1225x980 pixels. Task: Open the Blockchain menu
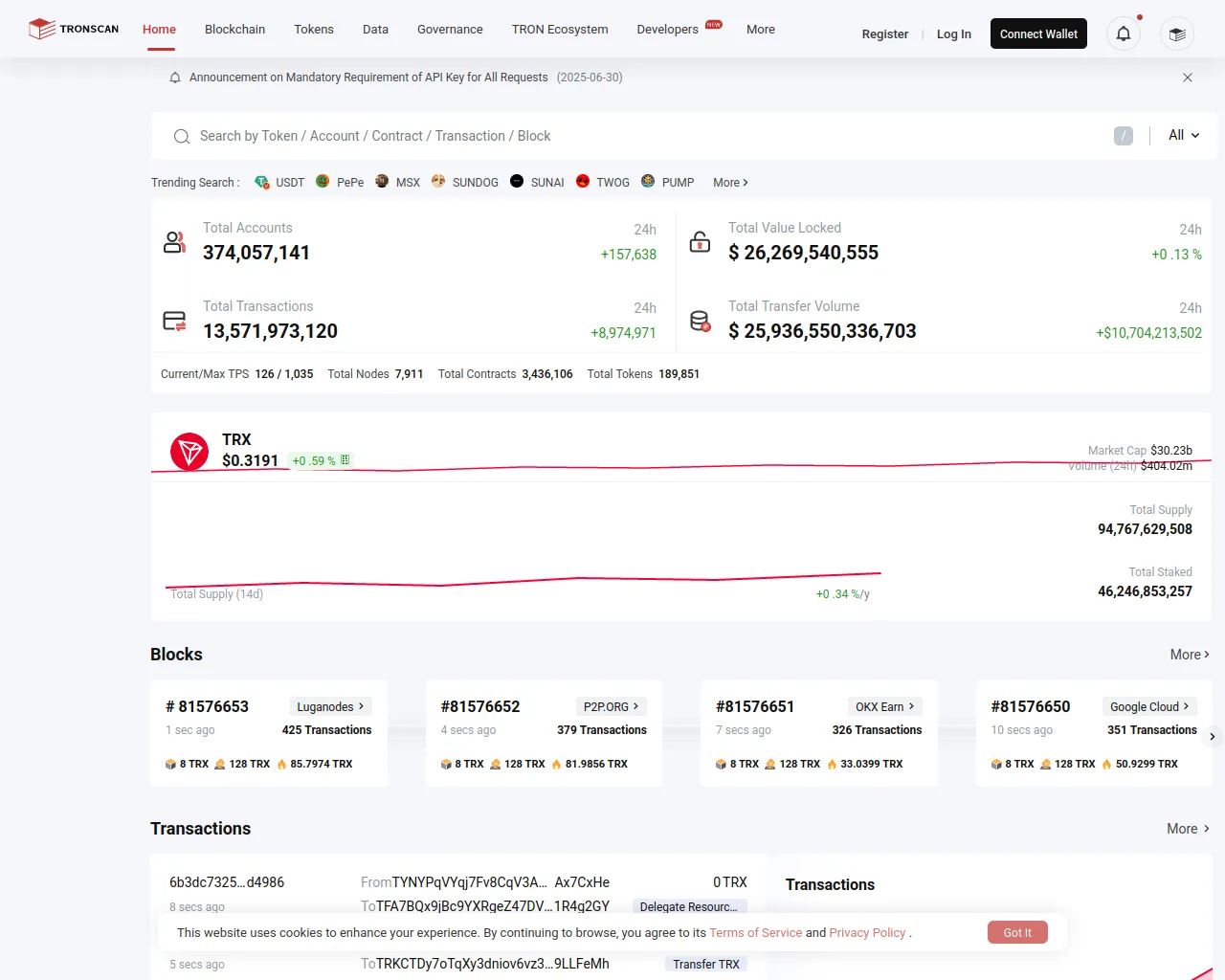tap(234, 30)
